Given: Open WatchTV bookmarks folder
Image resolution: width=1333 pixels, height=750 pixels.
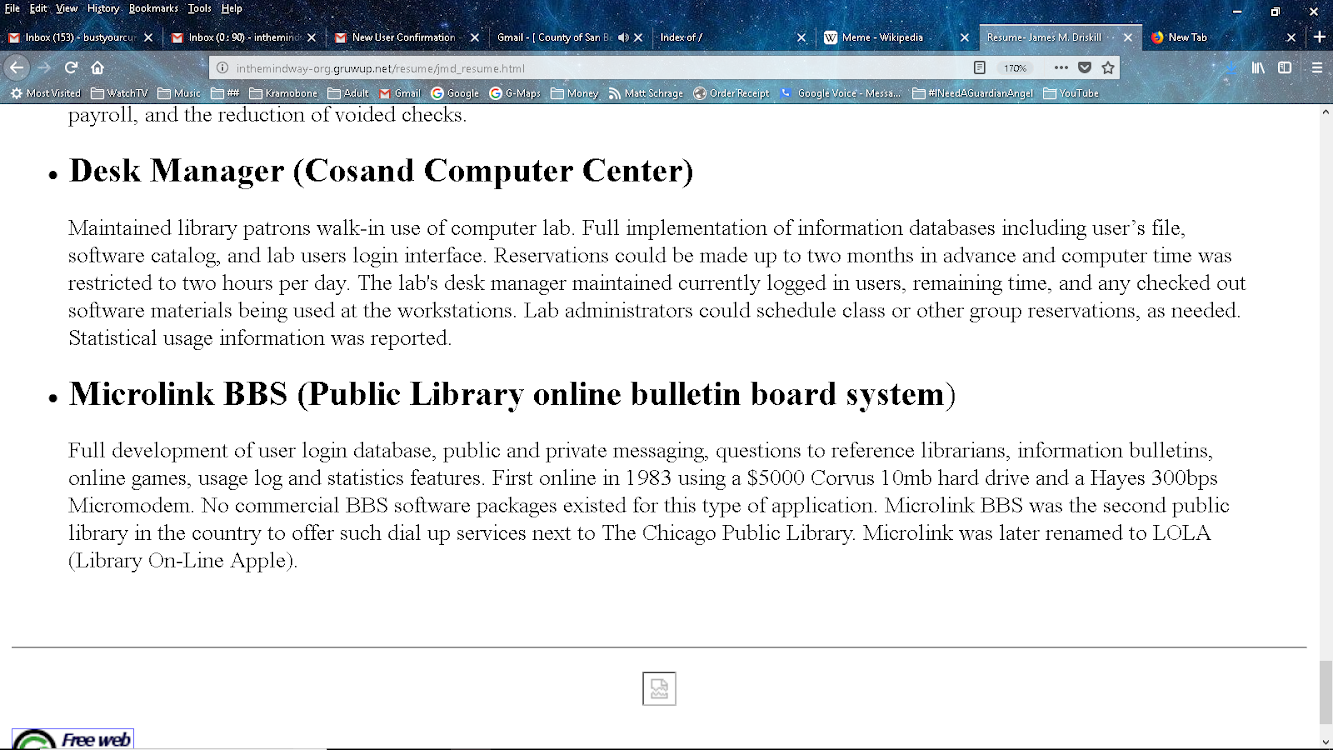Looking at the screenshot, I should coord(119,93).
